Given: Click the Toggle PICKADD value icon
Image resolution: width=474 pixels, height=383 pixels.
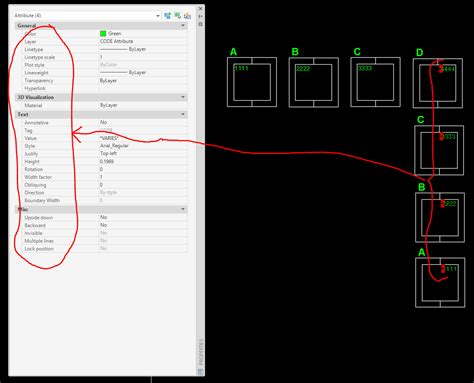Looking at the screenshot, I should pyautogui.click(x=167, y=15).
